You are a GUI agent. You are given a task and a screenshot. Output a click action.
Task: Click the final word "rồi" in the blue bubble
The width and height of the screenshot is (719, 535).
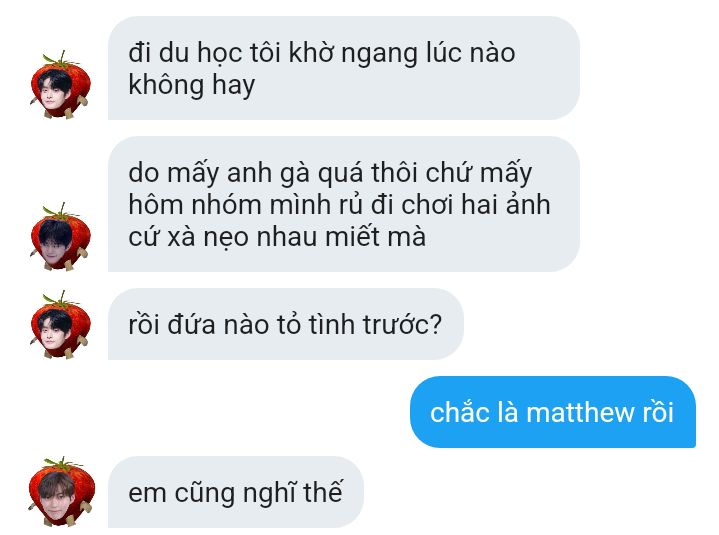(x=658, y=412)
